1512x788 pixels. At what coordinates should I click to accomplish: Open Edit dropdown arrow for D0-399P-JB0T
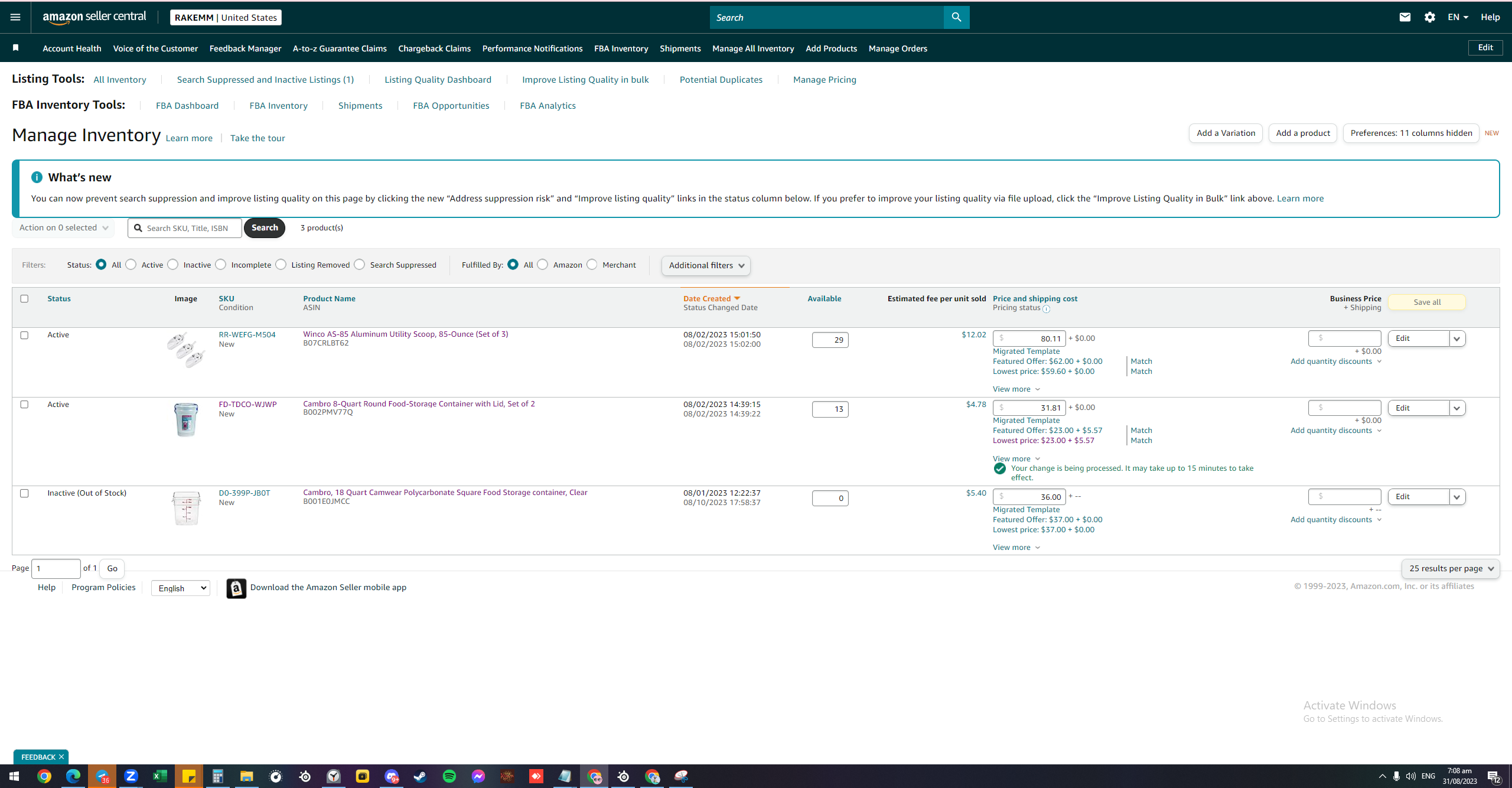click(1457, 497)
